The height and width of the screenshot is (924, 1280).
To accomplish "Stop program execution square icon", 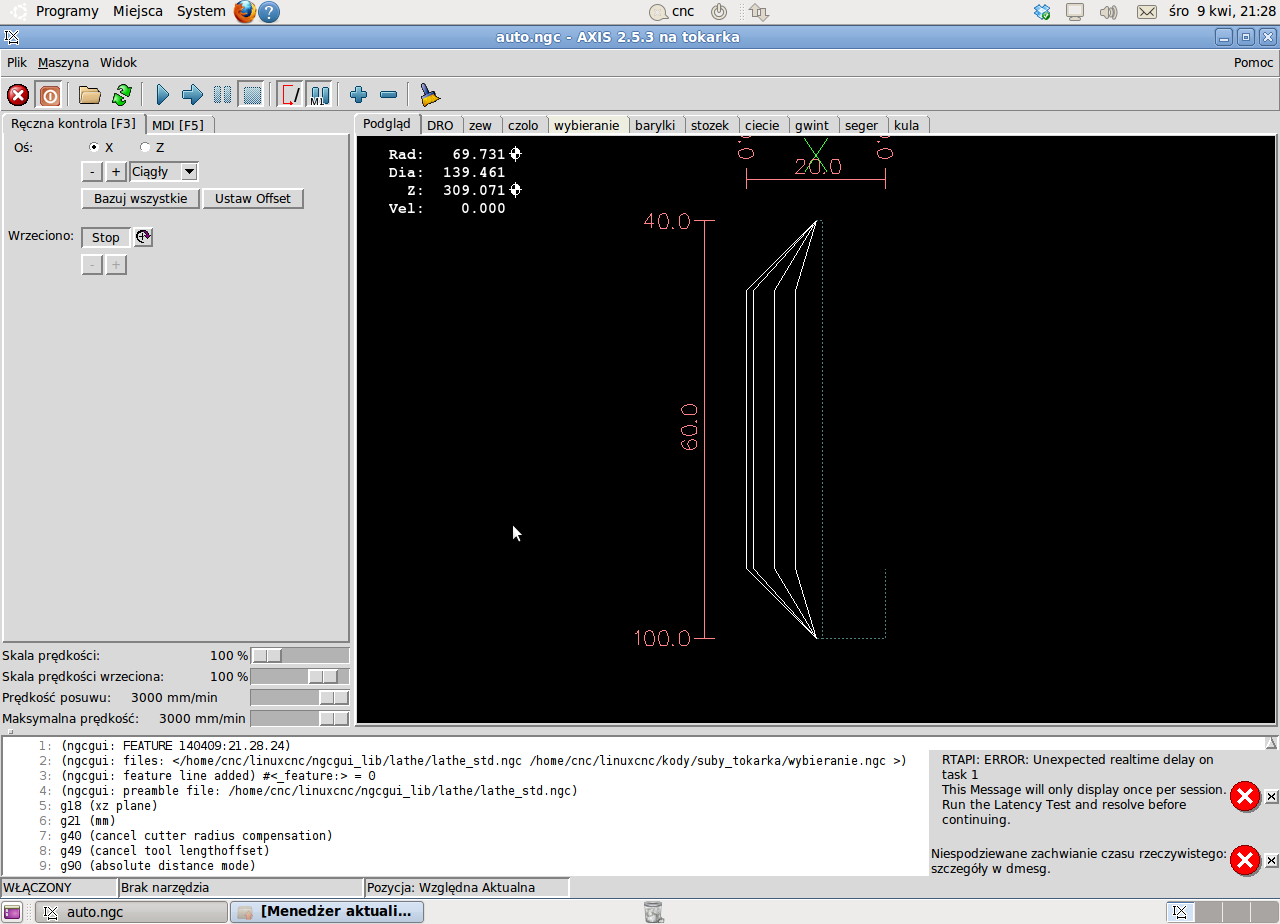I will (x=252, y=95).
